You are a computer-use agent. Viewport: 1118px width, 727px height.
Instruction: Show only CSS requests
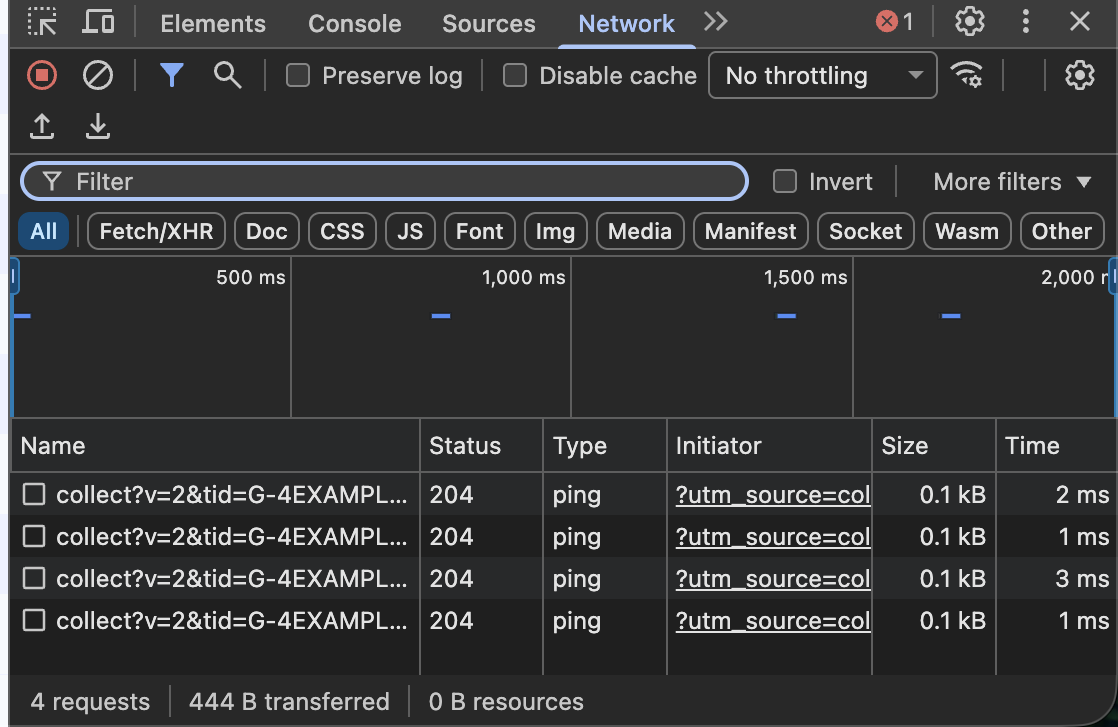pos(342,232)
